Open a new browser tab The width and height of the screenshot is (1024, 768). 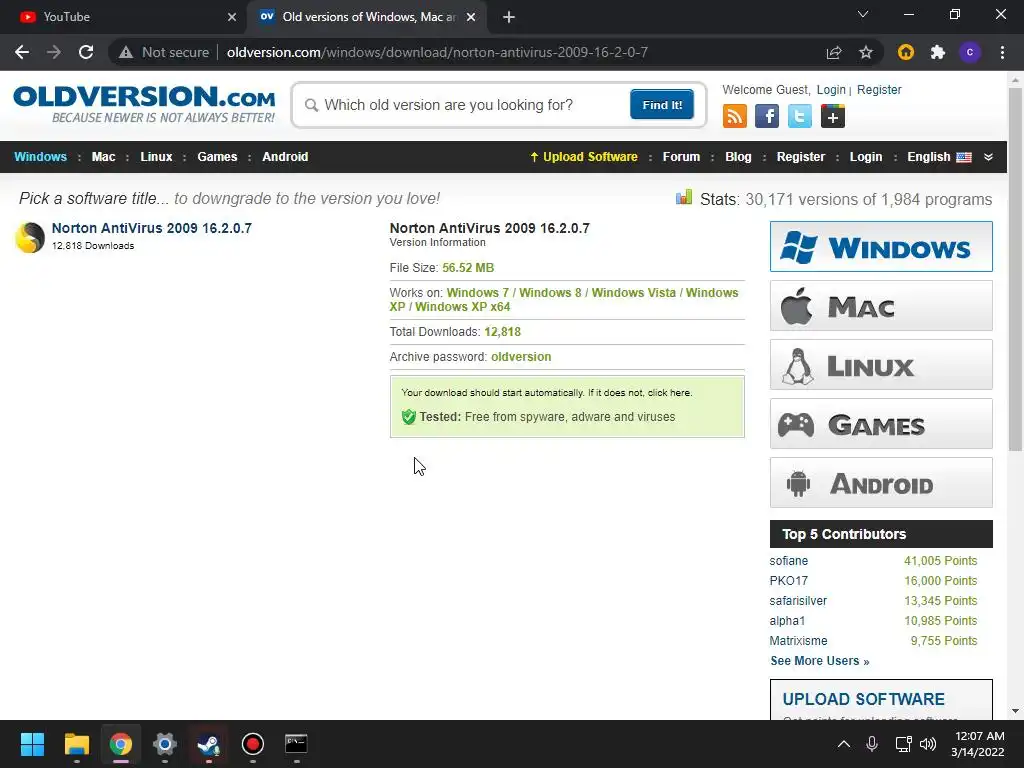pyautogui.click(x=509, y=17)
